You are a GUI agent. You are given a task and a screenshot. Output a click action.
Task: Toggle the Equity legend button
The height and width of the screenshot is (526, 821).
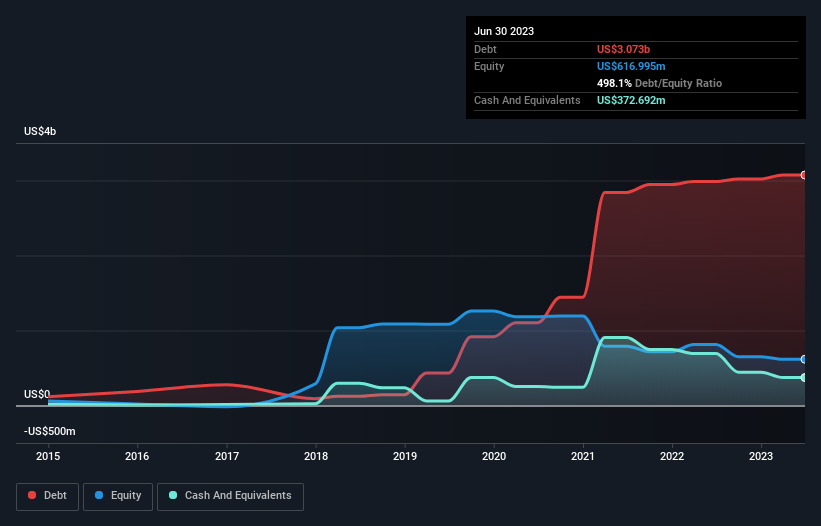tap(118, 496)
